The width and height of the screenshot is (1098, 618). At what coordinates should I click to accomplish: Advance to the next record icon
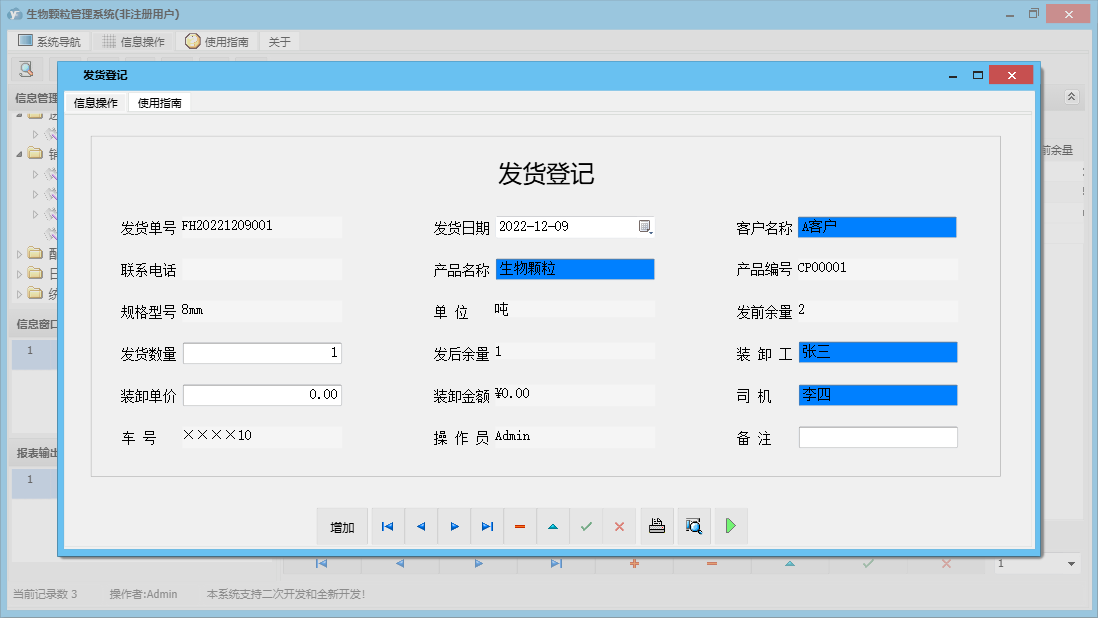pos(454,526)
